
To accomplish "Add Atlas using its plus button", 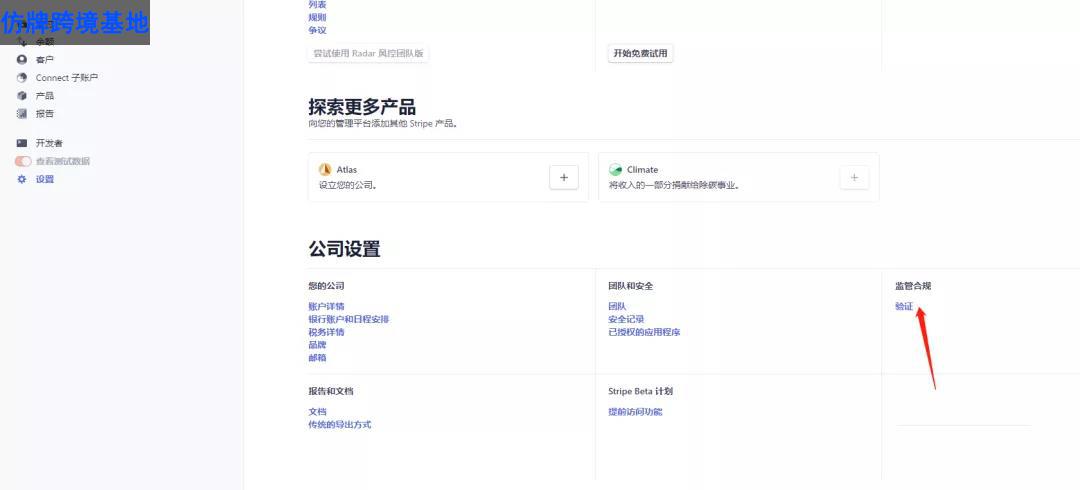I will (x=563, y=177).
